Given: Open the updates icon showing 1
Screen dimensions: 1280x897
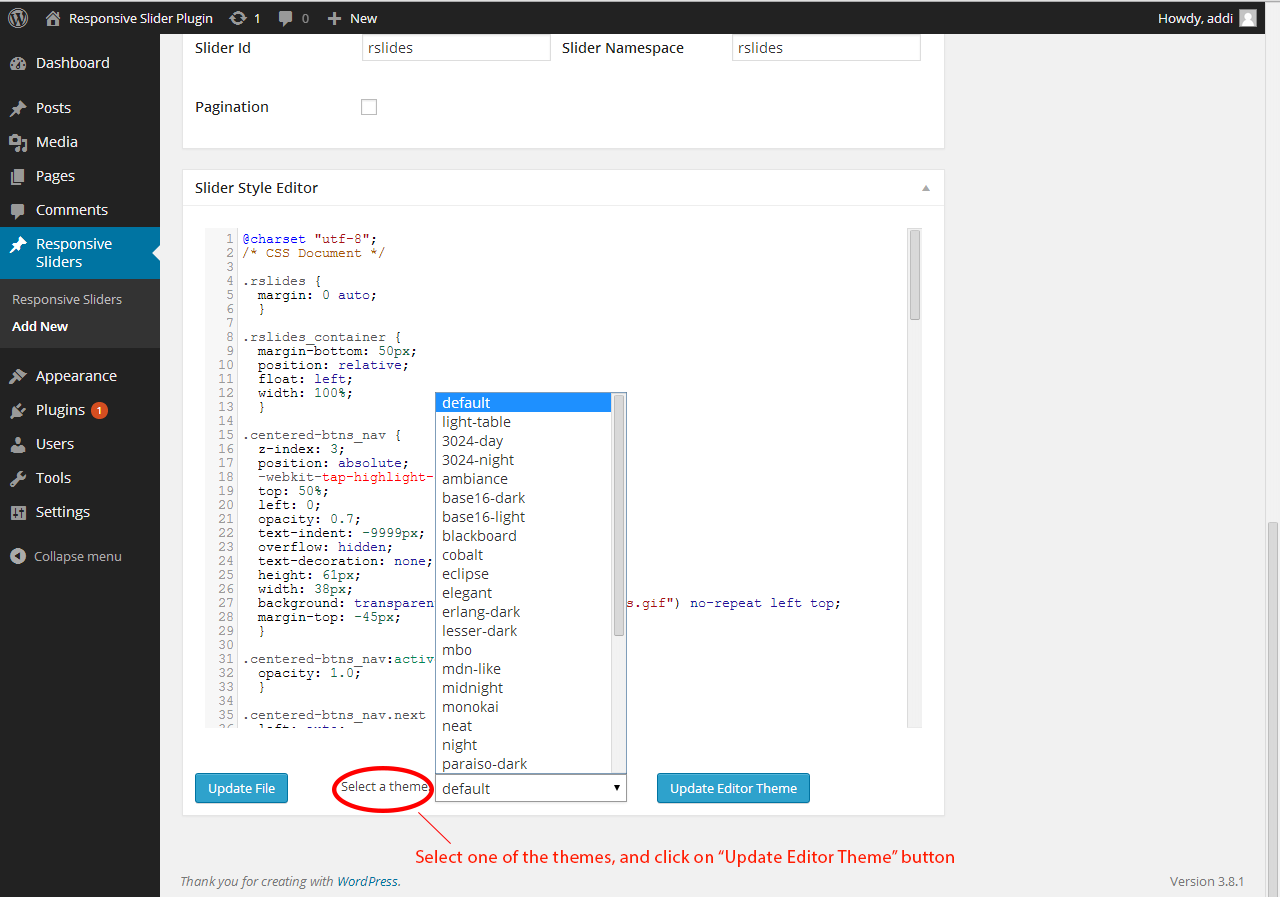Looking at the screenshot, I should (x=237, y=18).
